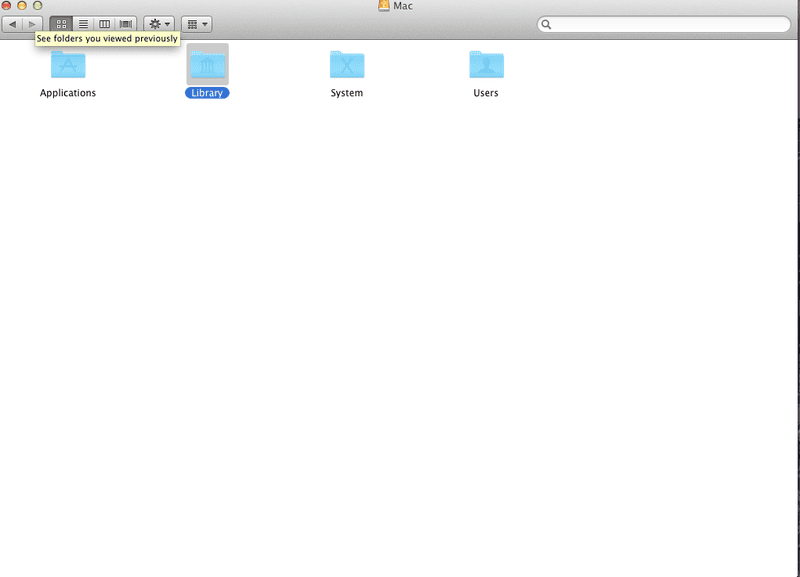800x577 pixels.
Task: Click inside the search field
Action: [x=663, y=24]
